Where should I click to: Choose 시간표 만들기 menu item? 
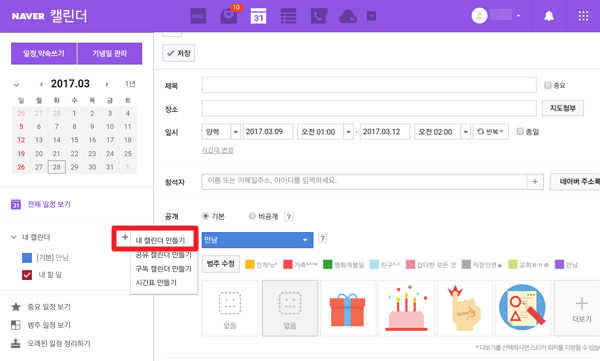pyautogui.click(x=156, y=283)
